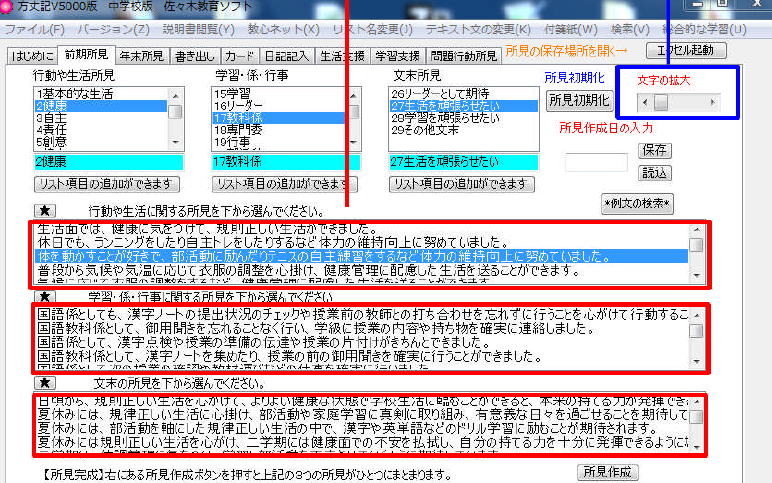Open the リスト名変更(I) menu
The image size is (772, 483).
click(x=373, y=30)
